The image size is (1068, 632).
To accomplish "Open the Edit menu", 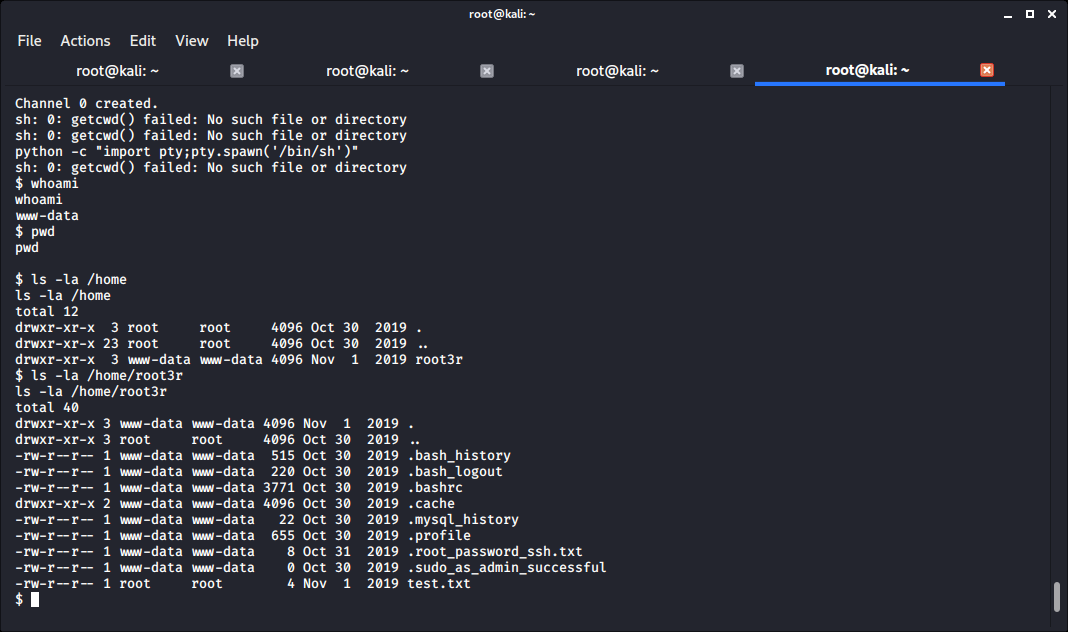I will tap(143, 41).
